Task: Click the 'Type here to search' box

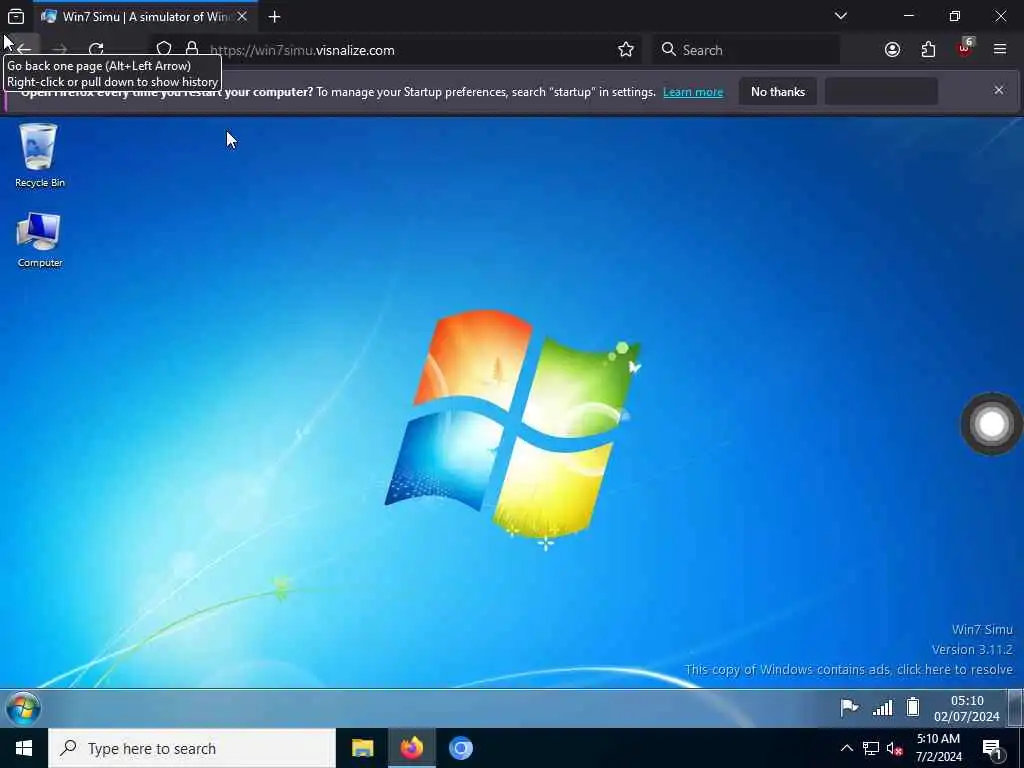Action: 191,748
